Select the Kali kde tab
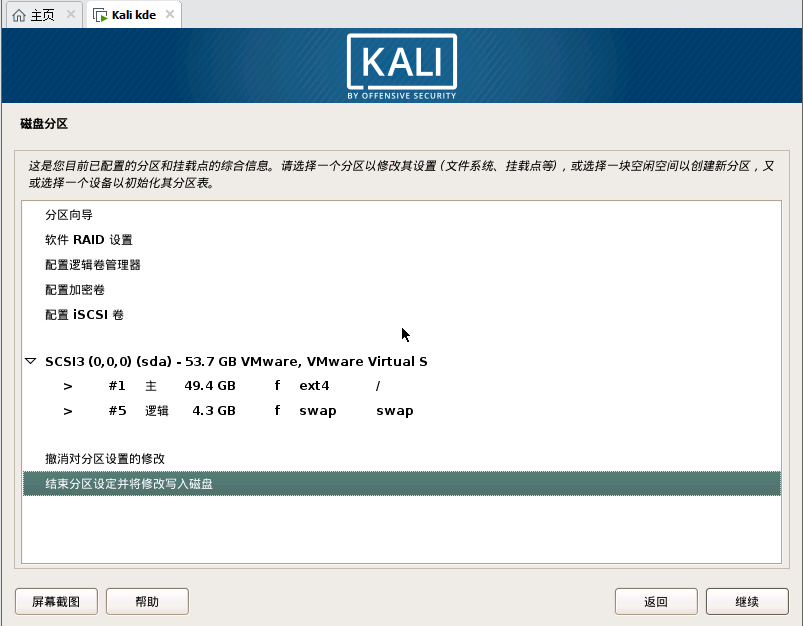Viewport: 803px width, 626px height. click(x=134, y=15)
